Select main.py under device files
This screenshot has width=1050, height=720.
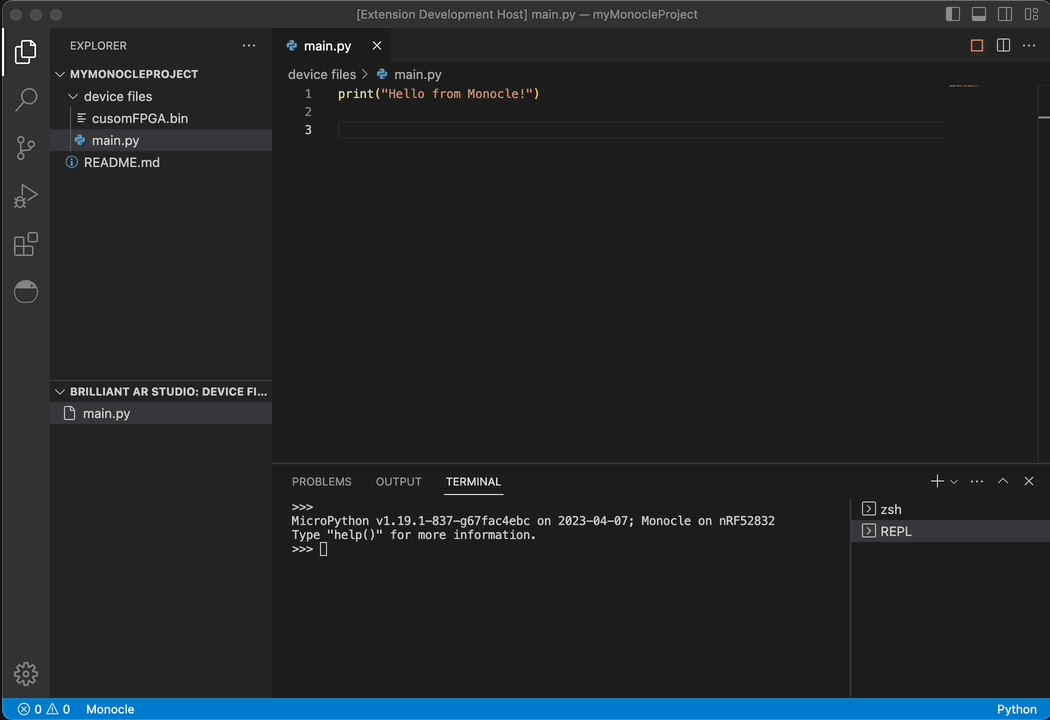[161, 140]
